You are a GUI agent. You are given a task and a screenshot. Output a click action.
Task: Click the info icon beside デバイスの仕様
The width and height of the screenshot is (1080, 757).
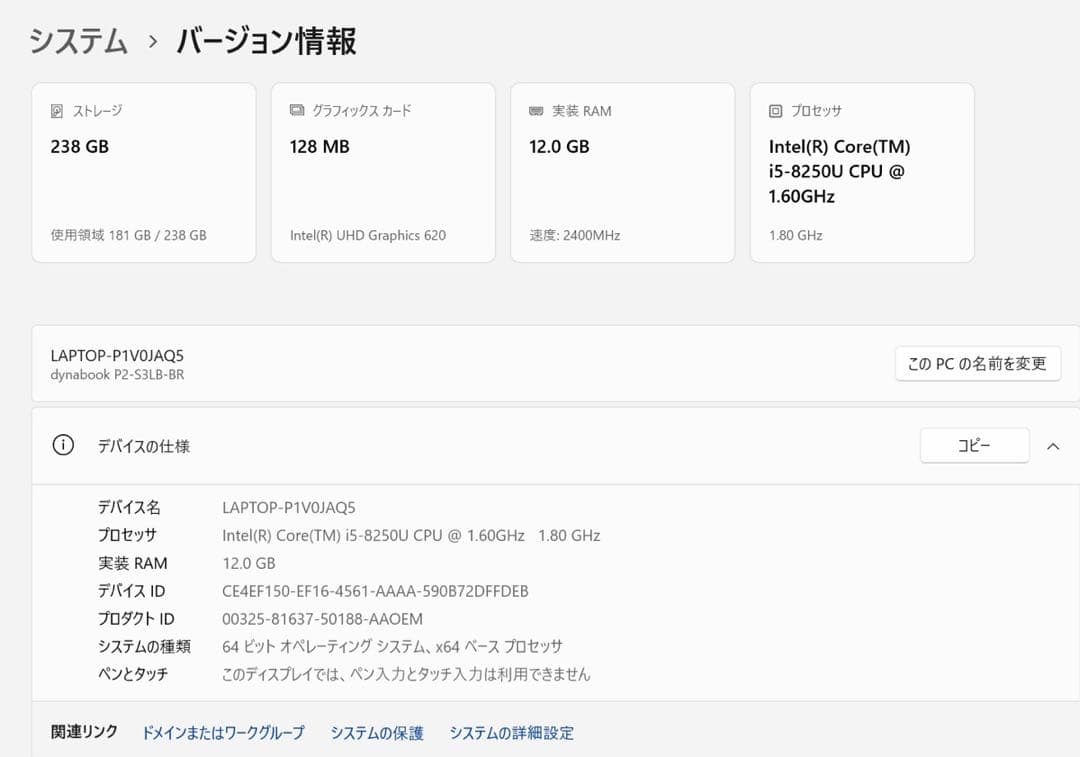tap(63, 445)
